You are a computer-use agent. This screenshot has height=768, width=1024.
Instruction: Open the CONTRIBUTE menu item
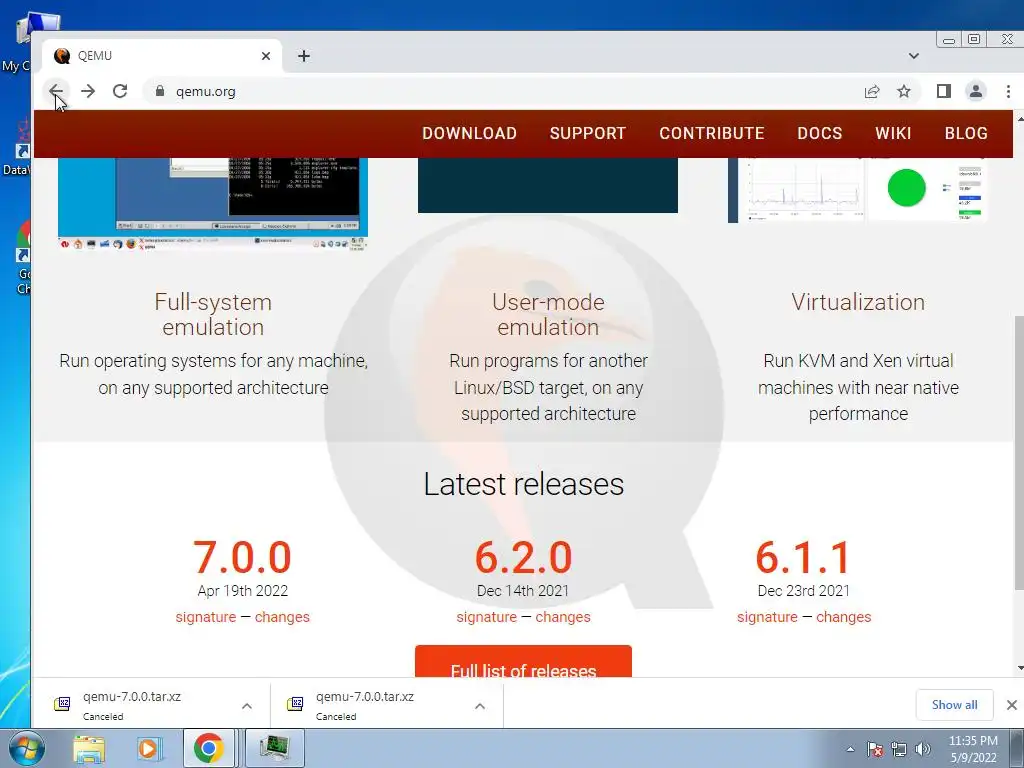tap(712, 133)
